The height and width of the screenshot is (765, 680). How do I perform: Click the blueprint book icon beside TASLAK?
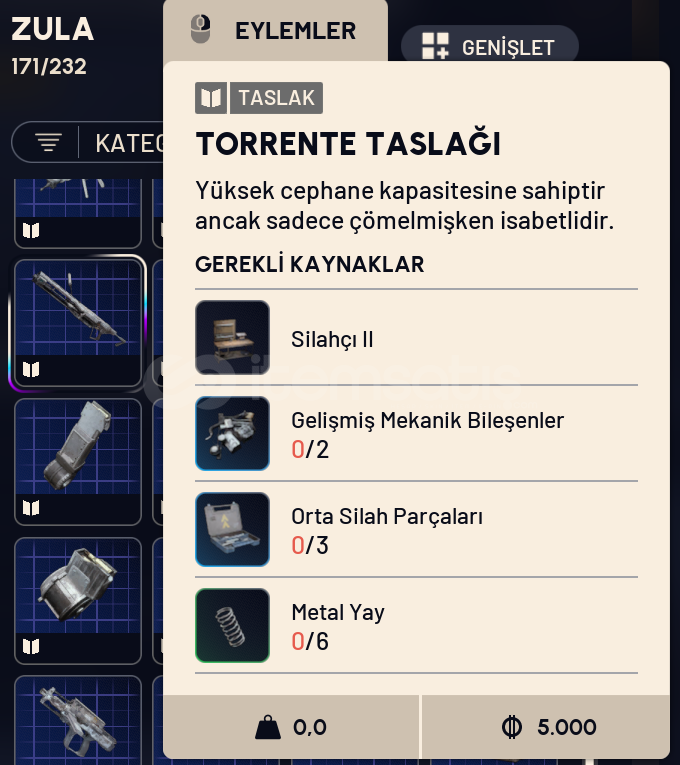211,98
